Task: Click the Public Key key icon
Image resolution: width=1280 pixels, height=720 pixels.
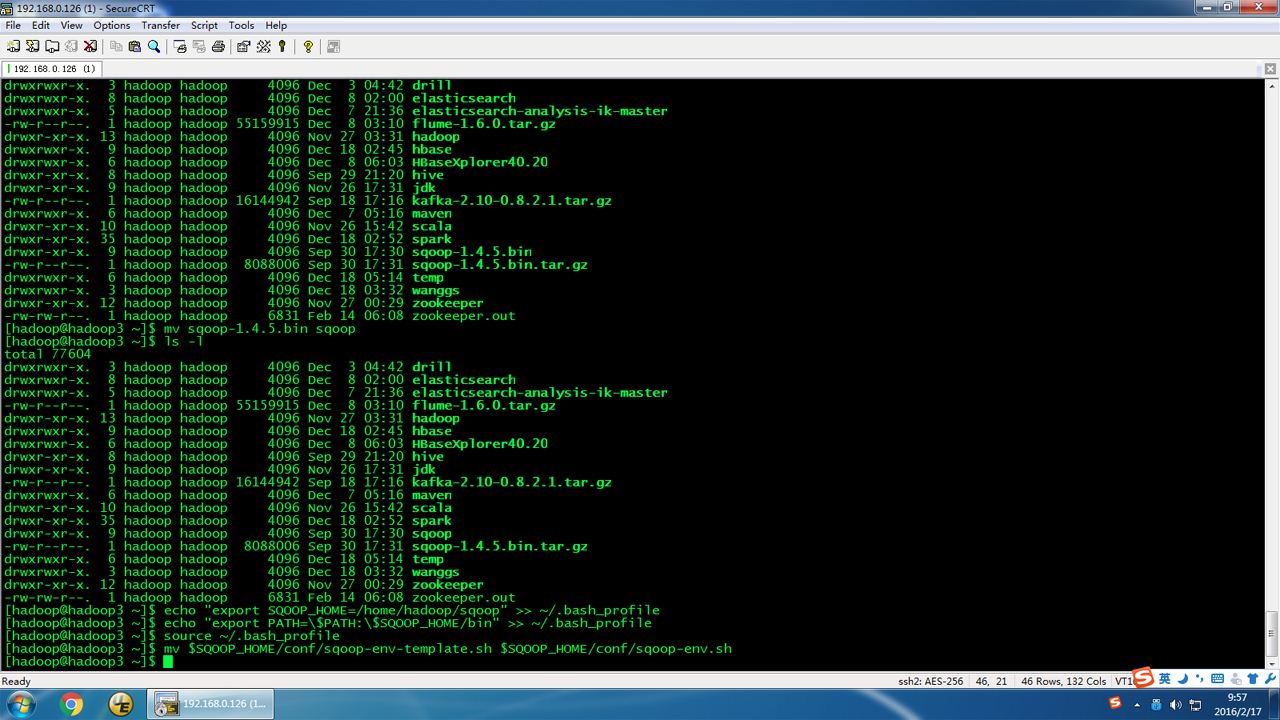Action: pos(282,46)
